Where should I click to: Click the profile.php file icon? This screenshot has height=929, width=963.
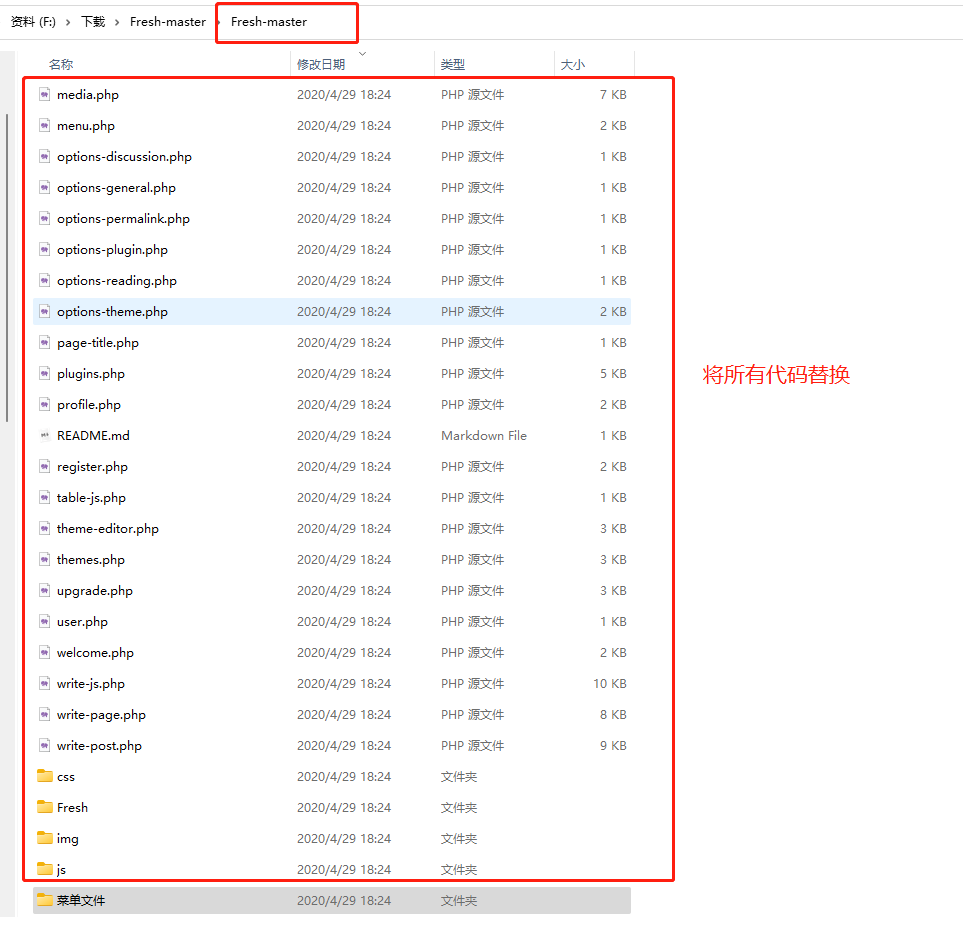44,405
